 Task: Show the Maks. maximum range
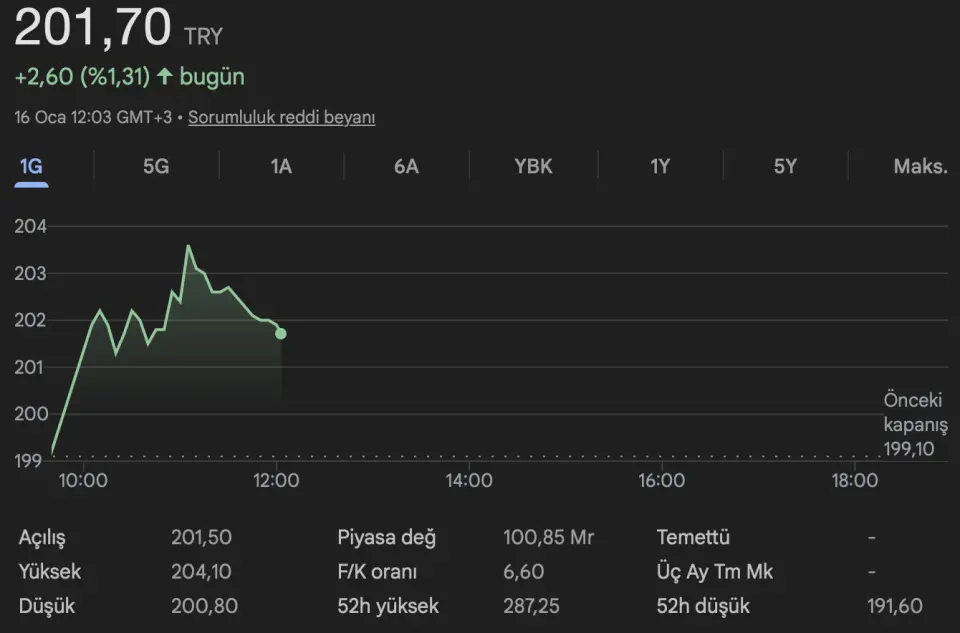pyautogui.click(x=920, y=166)
